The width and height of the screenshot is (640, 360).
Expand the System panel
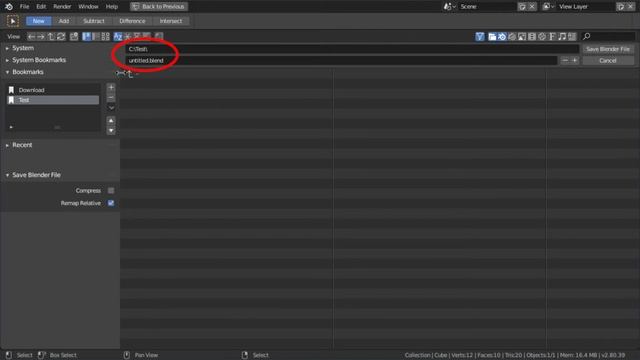(x=23, y=48)
